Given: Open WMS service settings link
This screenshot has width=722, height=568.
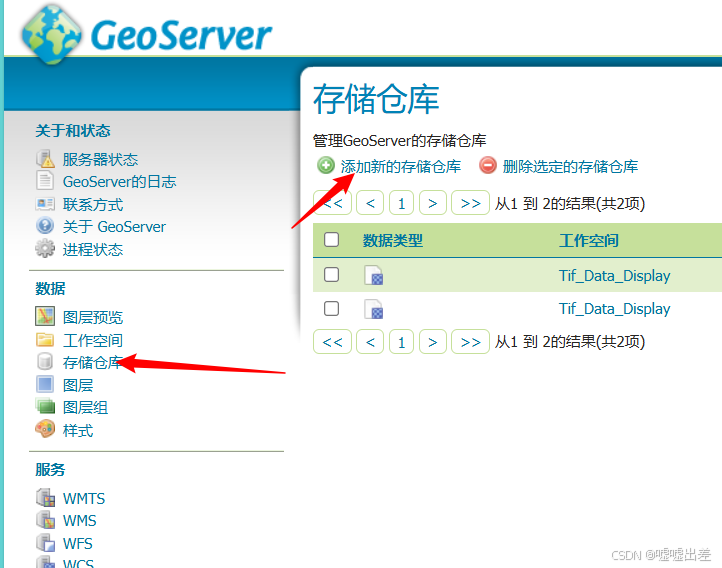Looking at the screenshot, I should pyautogui.click(x=80, y=521).
